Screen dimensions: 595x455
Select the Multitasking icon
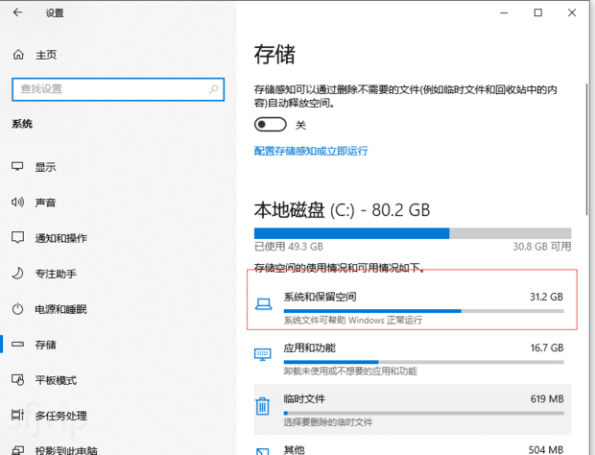point(17,415)
